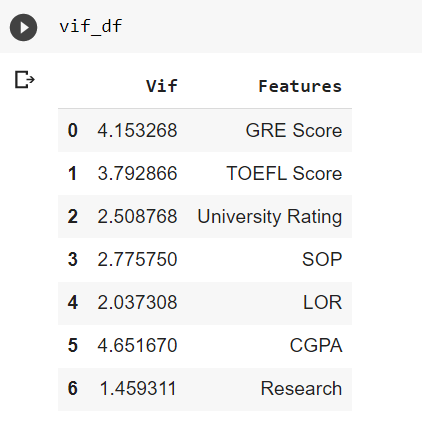Viewport: 422px width, 427px height.
Task: Click row index 0 label
Action: (x=73, y=130)
